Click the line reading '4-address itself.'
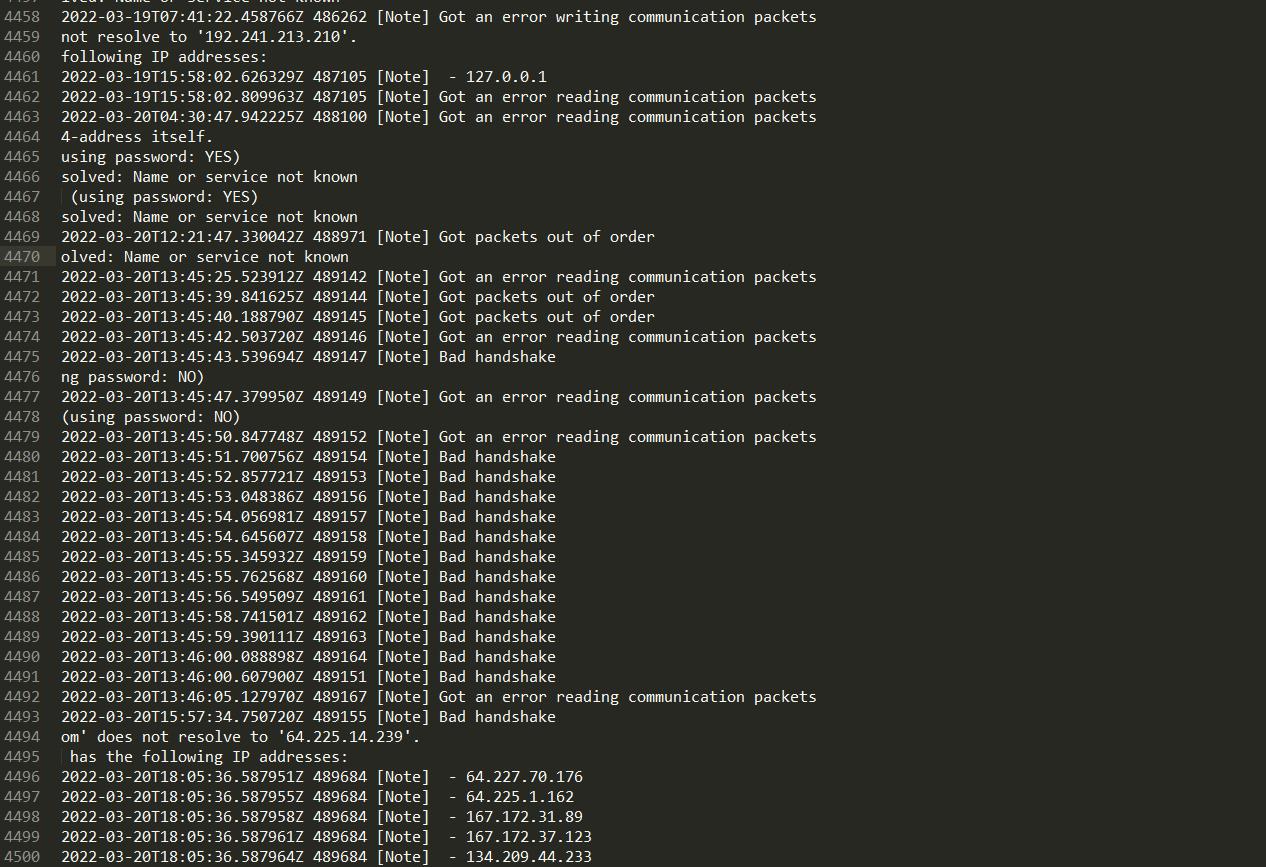The image size is (1266, 867). click(x=137, y=137)
